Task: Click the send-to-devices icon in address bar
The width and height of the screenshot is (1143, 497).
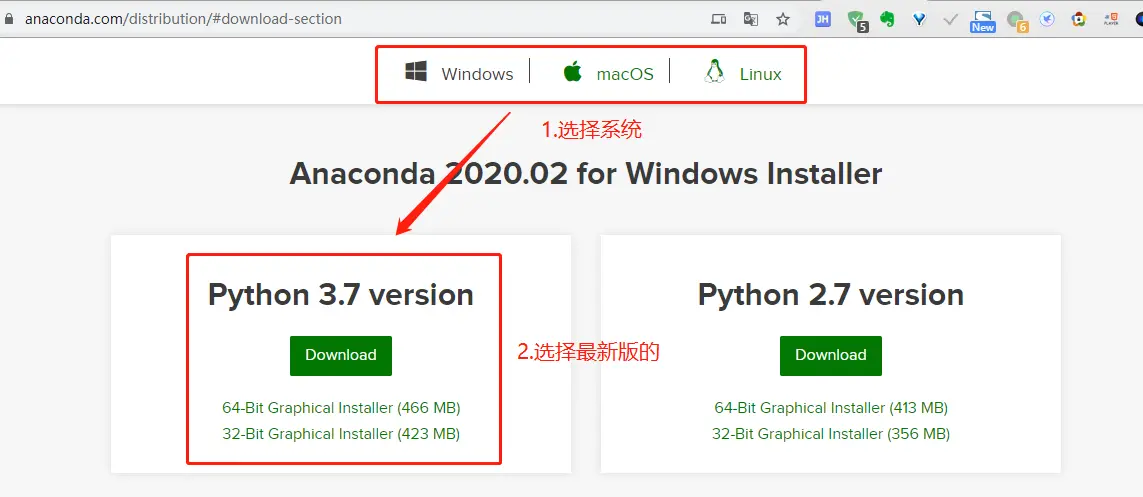Action: pos(719,20)
